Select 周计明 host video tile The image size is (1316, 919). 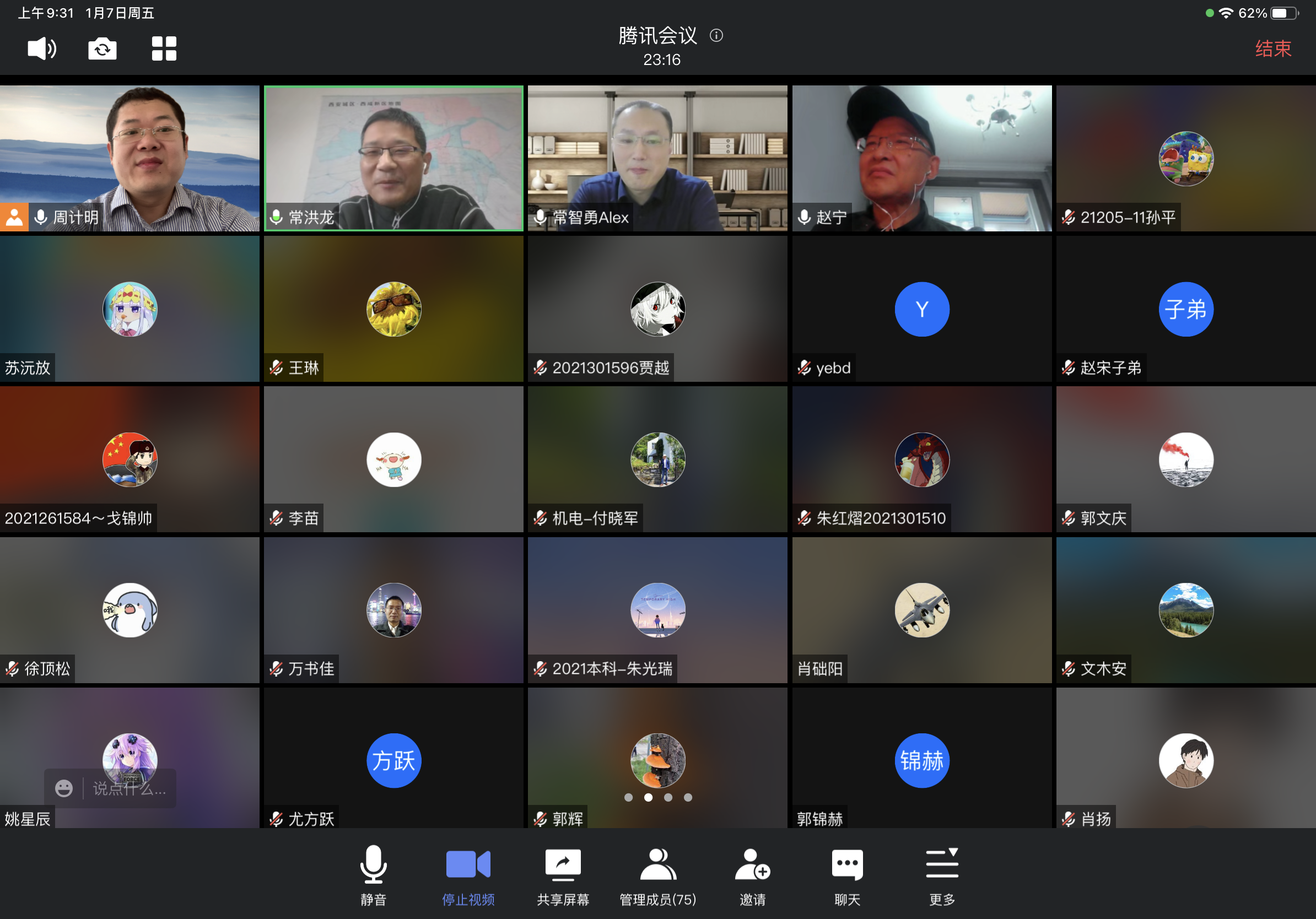[x=130, y=158]
